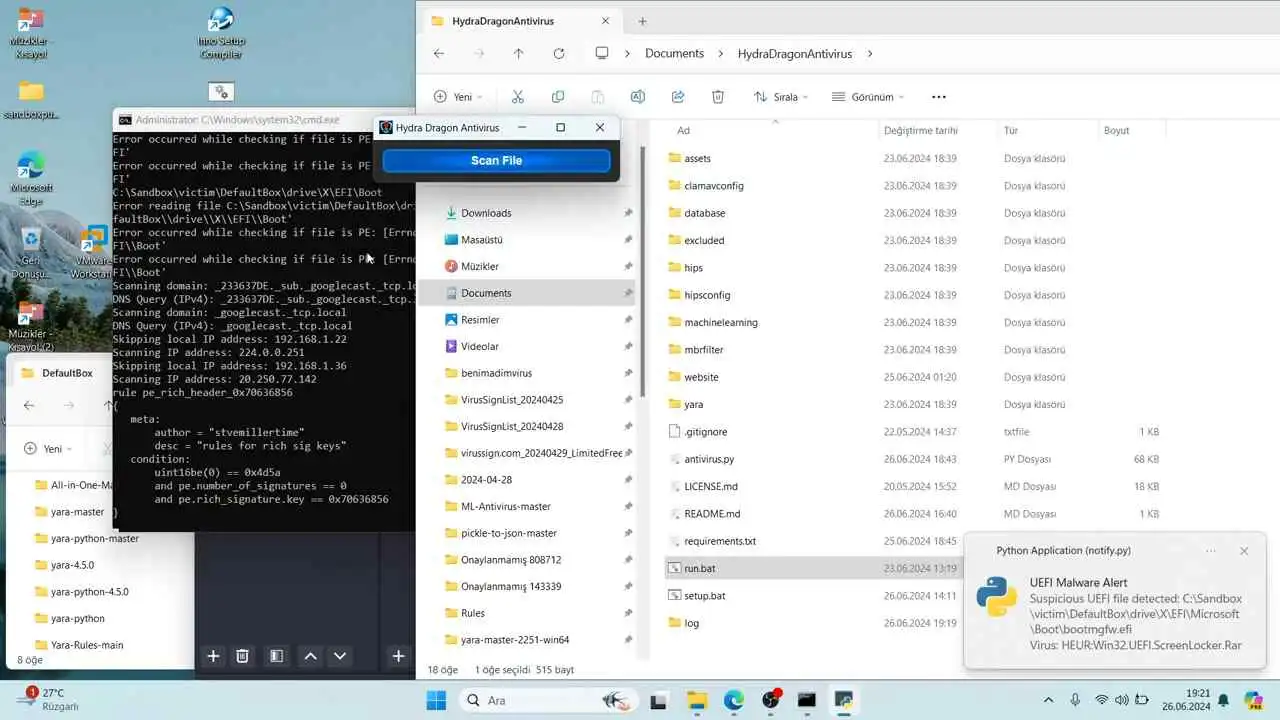Sort by Değiştirme tarihi column header

click(x=920, y=130)
